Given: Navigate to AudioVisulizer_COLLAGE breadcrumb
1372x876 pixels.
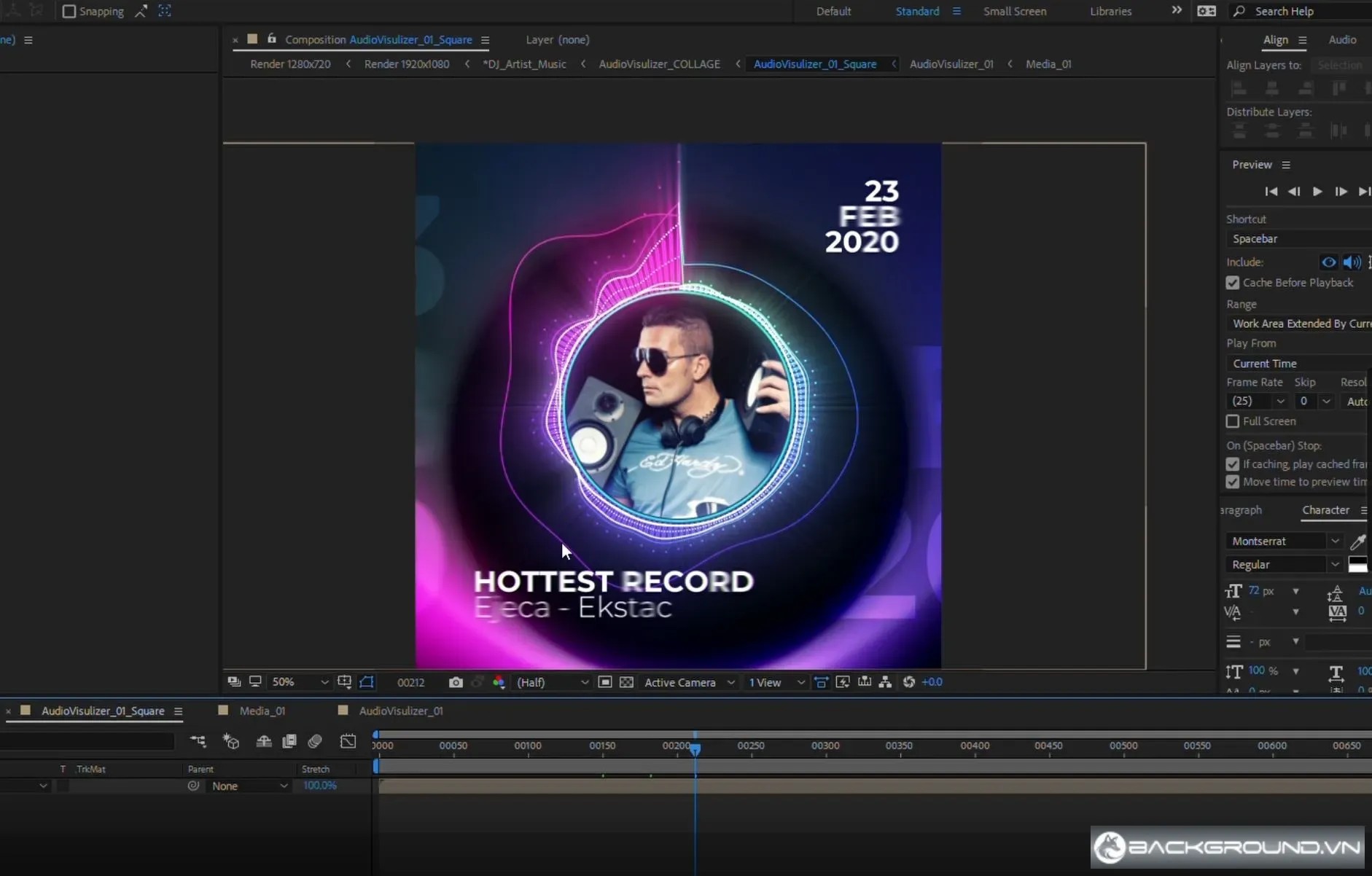Looking at the screenshot, I should [659, 64].
